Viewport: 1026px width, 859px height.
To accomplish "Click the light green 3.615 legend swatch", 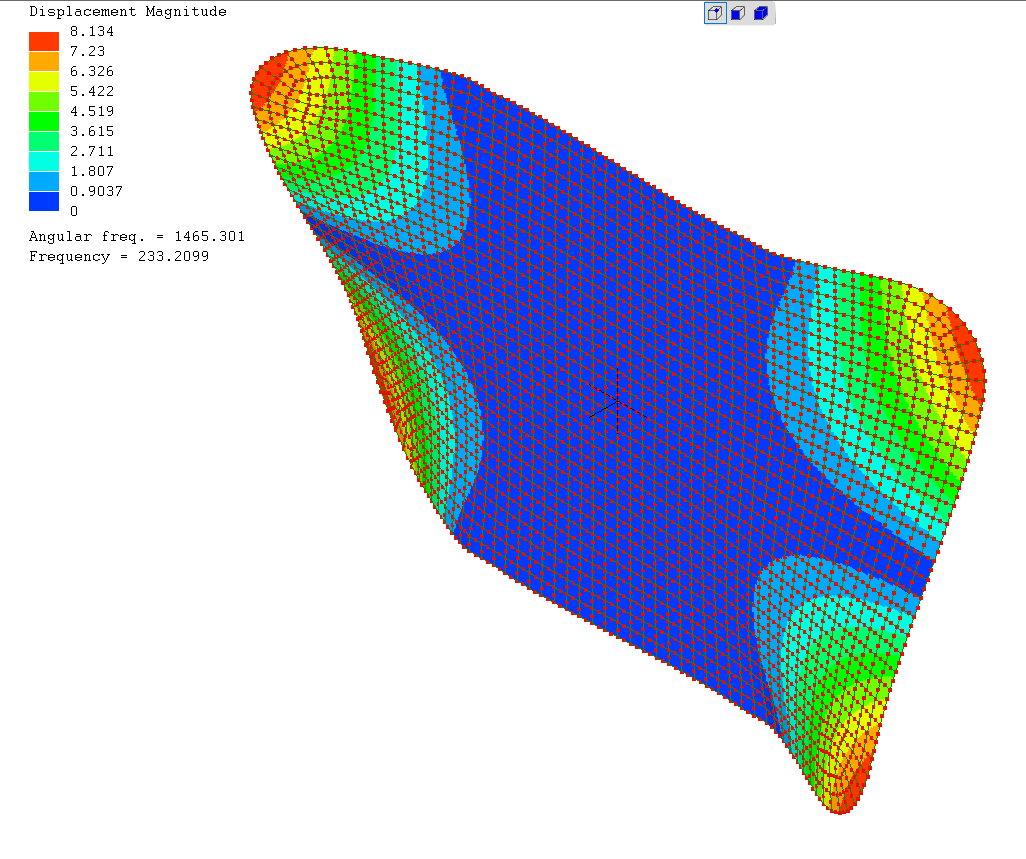I will [x=44, y=141].
